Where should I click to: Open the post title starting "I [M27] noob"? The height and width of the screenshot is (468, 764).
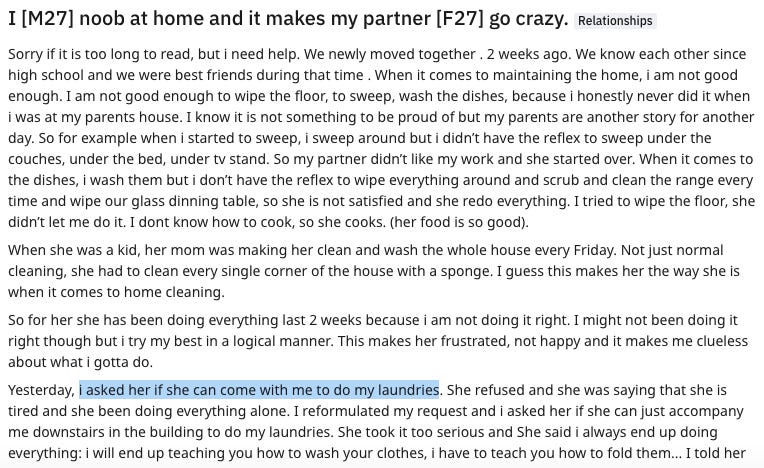[288, 19]
